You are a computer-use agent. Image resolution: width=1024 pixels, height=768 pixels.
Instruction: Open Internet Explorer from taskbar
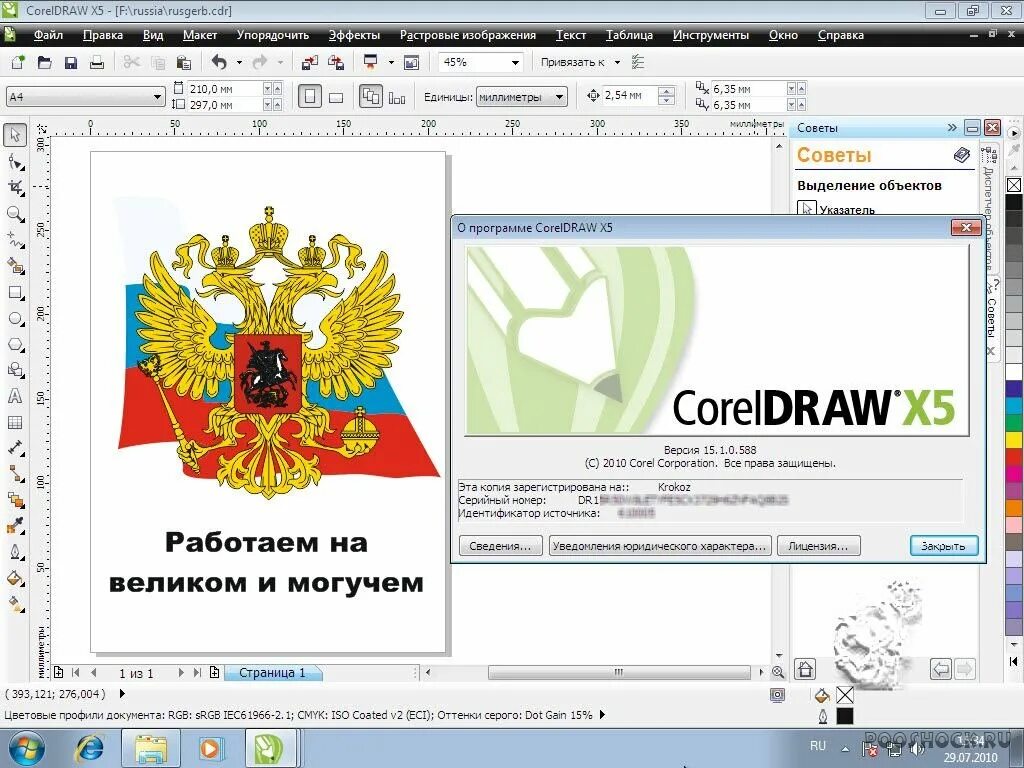pos(90,748)
